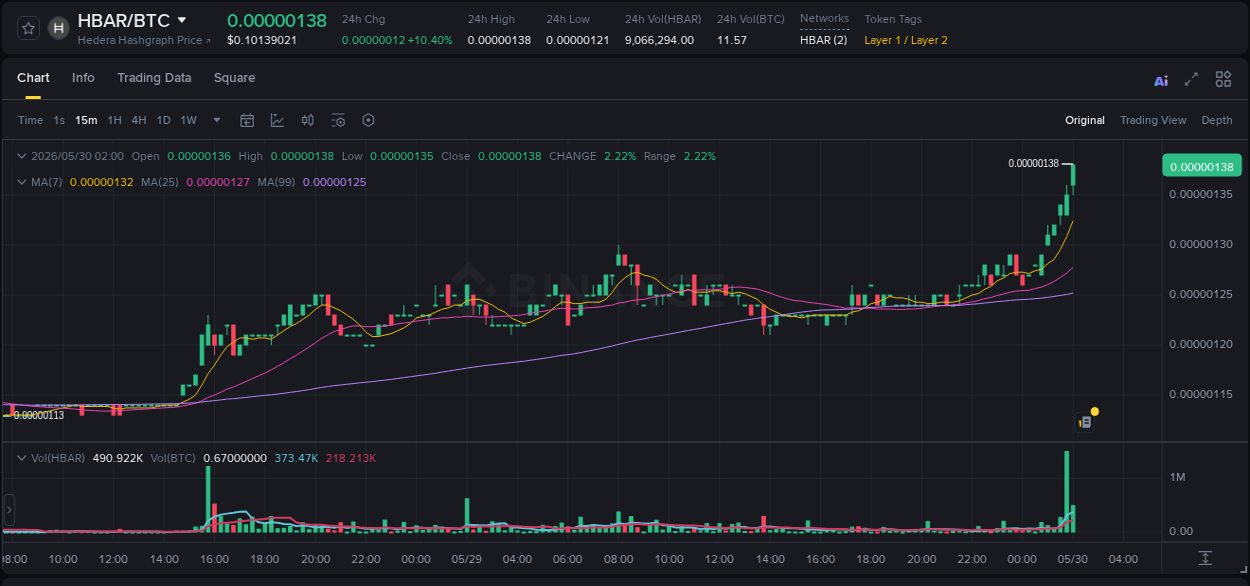Viewport: 1250px width, 586px height.
Task: Click the 24h Low value 0.00000121
Action: point(577,40)
